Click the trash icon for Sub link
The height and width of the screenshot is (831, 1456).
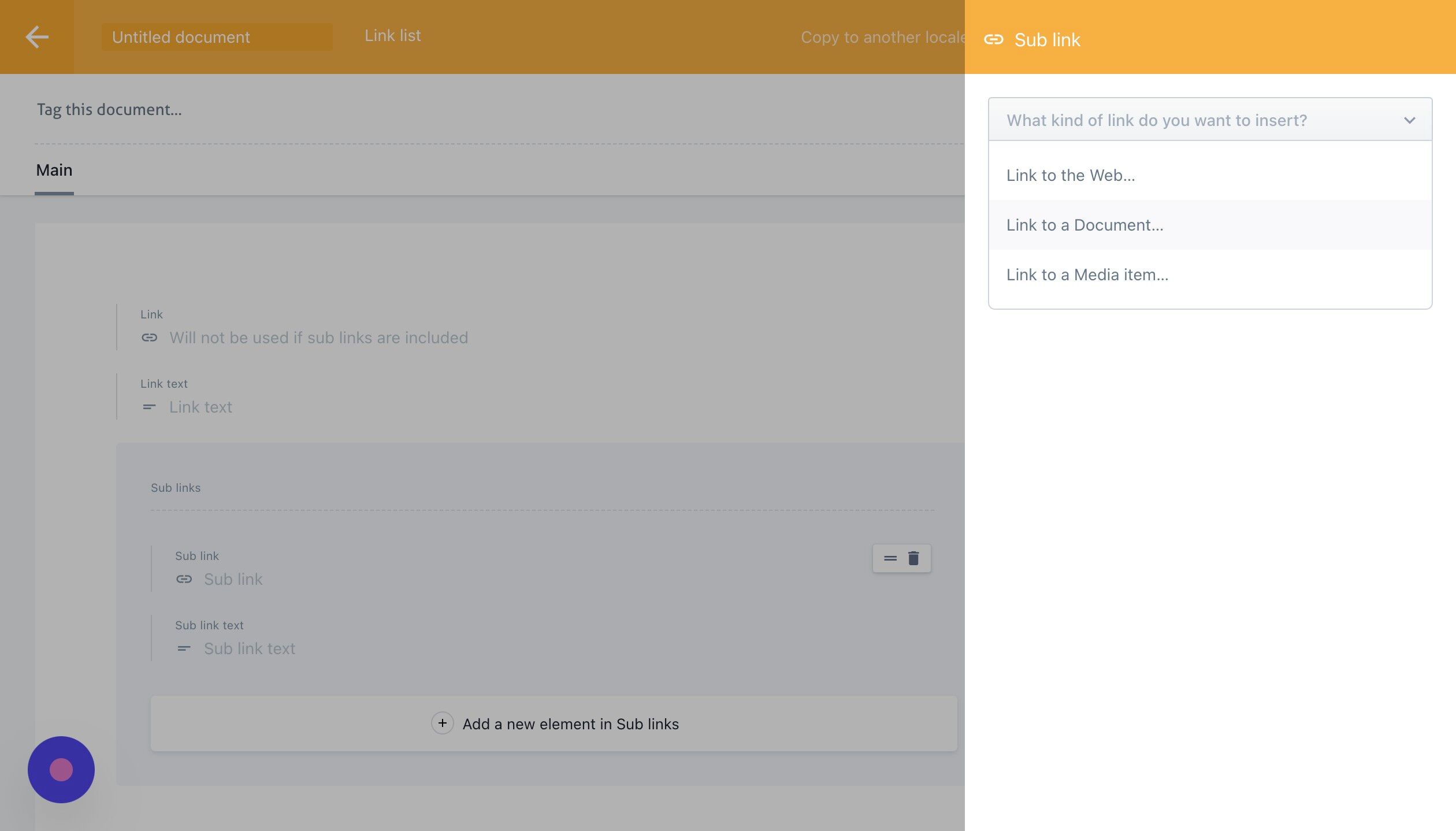[913, 558]
